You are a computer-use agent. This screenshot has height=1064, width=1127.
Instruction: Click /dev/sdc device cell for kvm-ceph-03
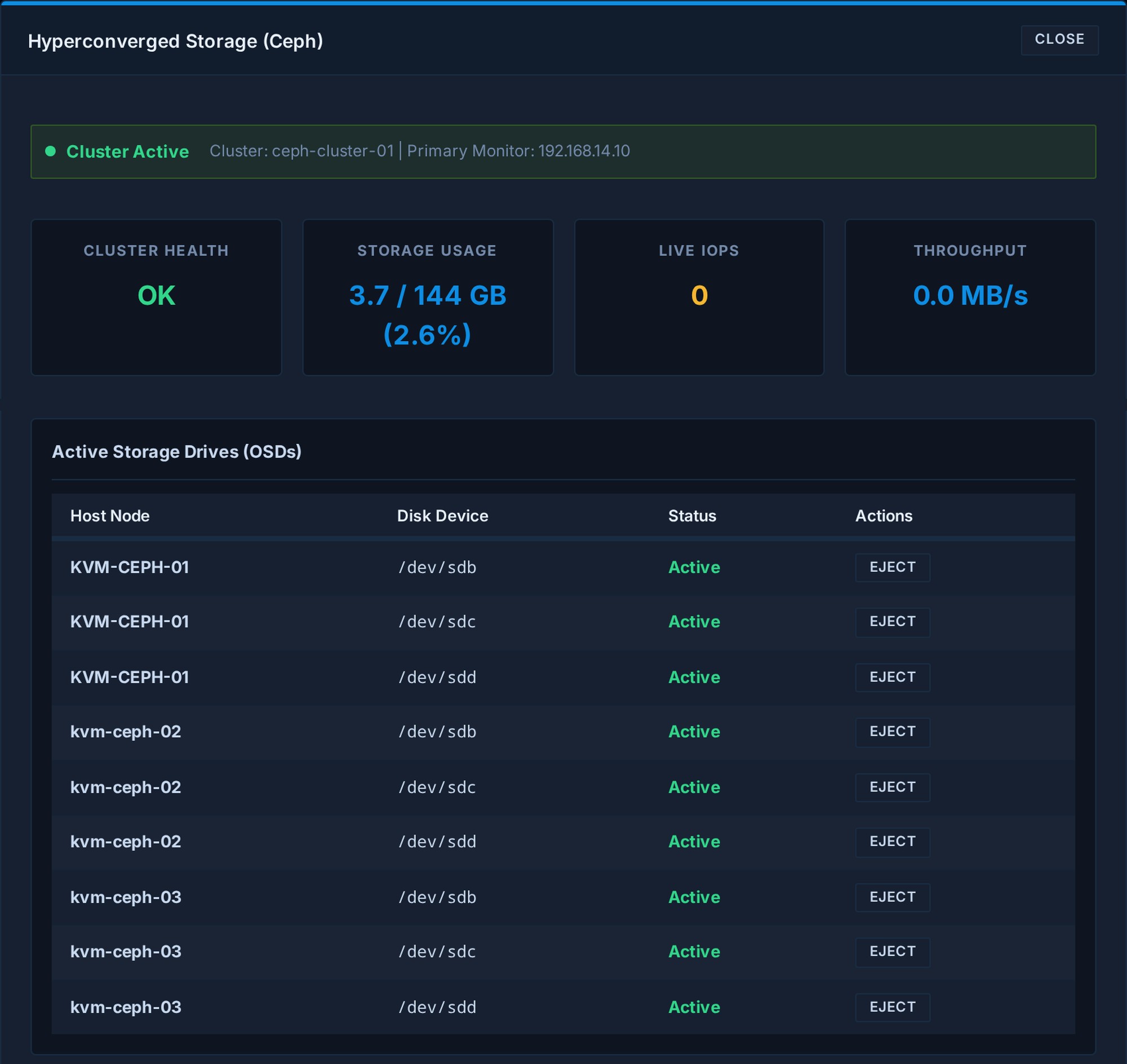437,952
